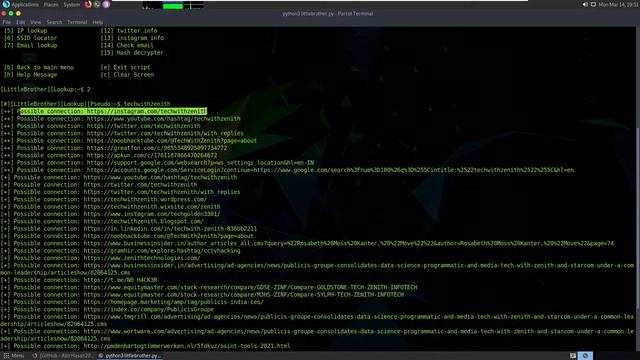Click the purple launcher icon in top panel
The image size is (640, 360).
pos(106,4)
